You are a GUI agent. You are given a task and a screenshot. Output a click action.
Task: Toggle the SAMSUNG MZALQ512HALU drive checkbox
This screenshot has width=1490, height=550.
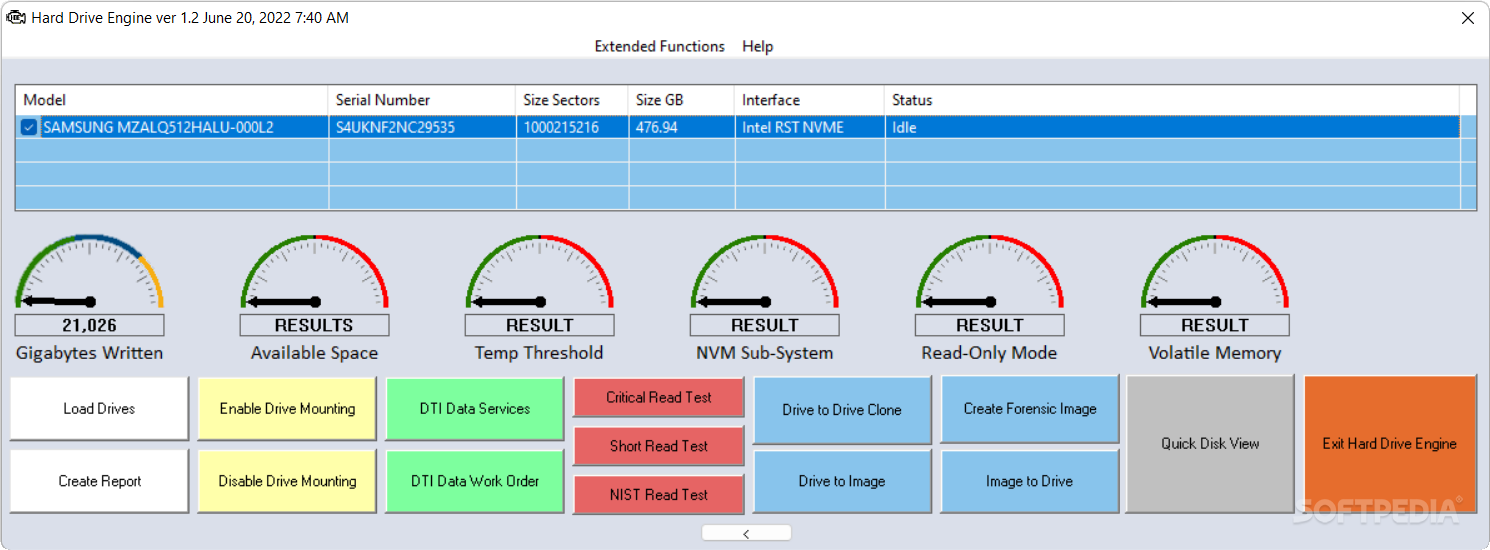point(29,127)
